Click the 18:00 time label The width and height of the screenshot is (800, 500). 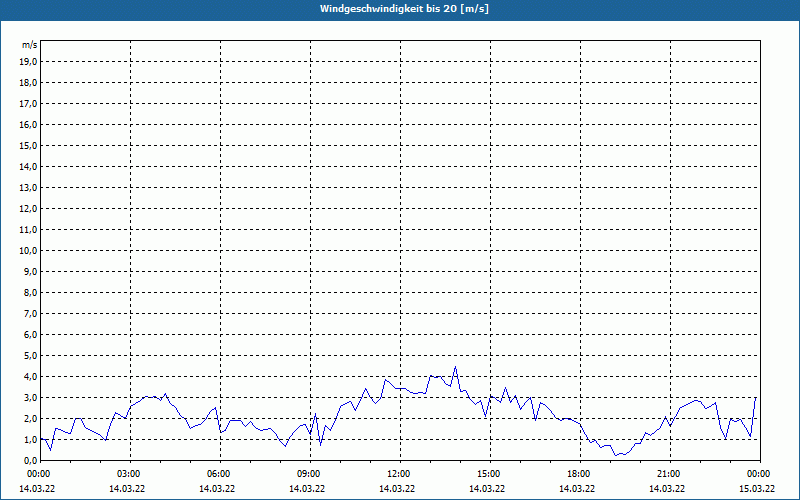point(580,474)
